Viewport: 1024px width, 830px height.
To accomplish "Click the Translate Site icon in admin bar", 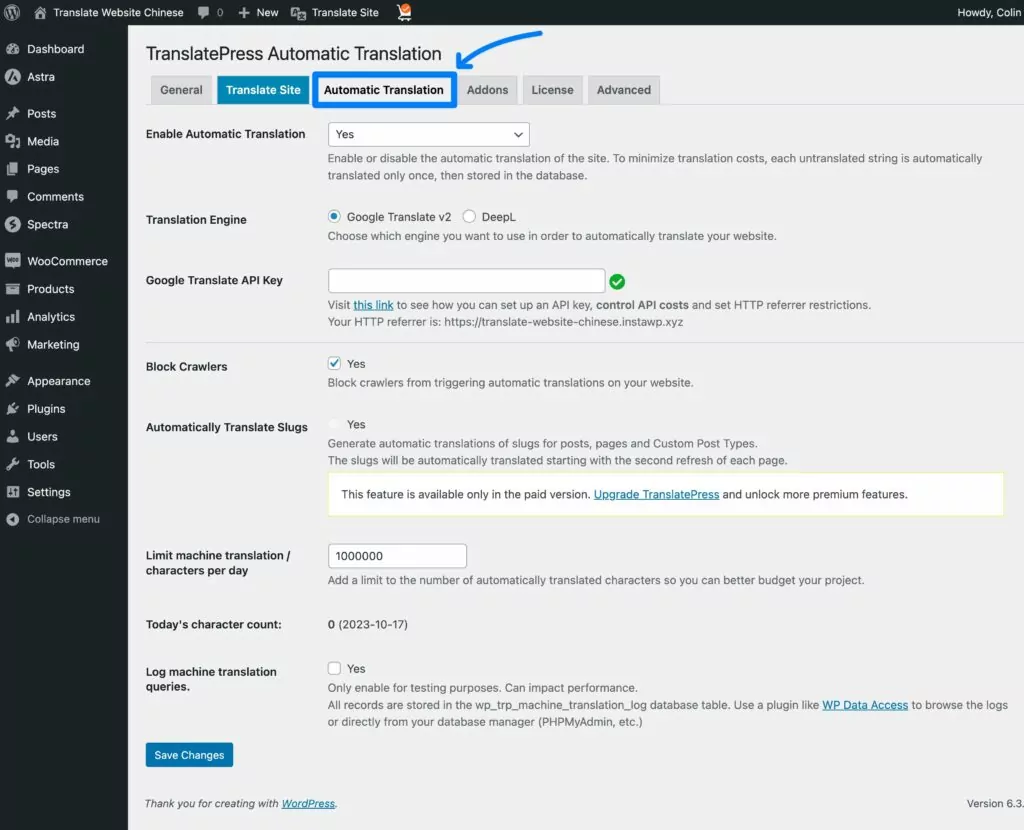I will (x=298, y=13).
